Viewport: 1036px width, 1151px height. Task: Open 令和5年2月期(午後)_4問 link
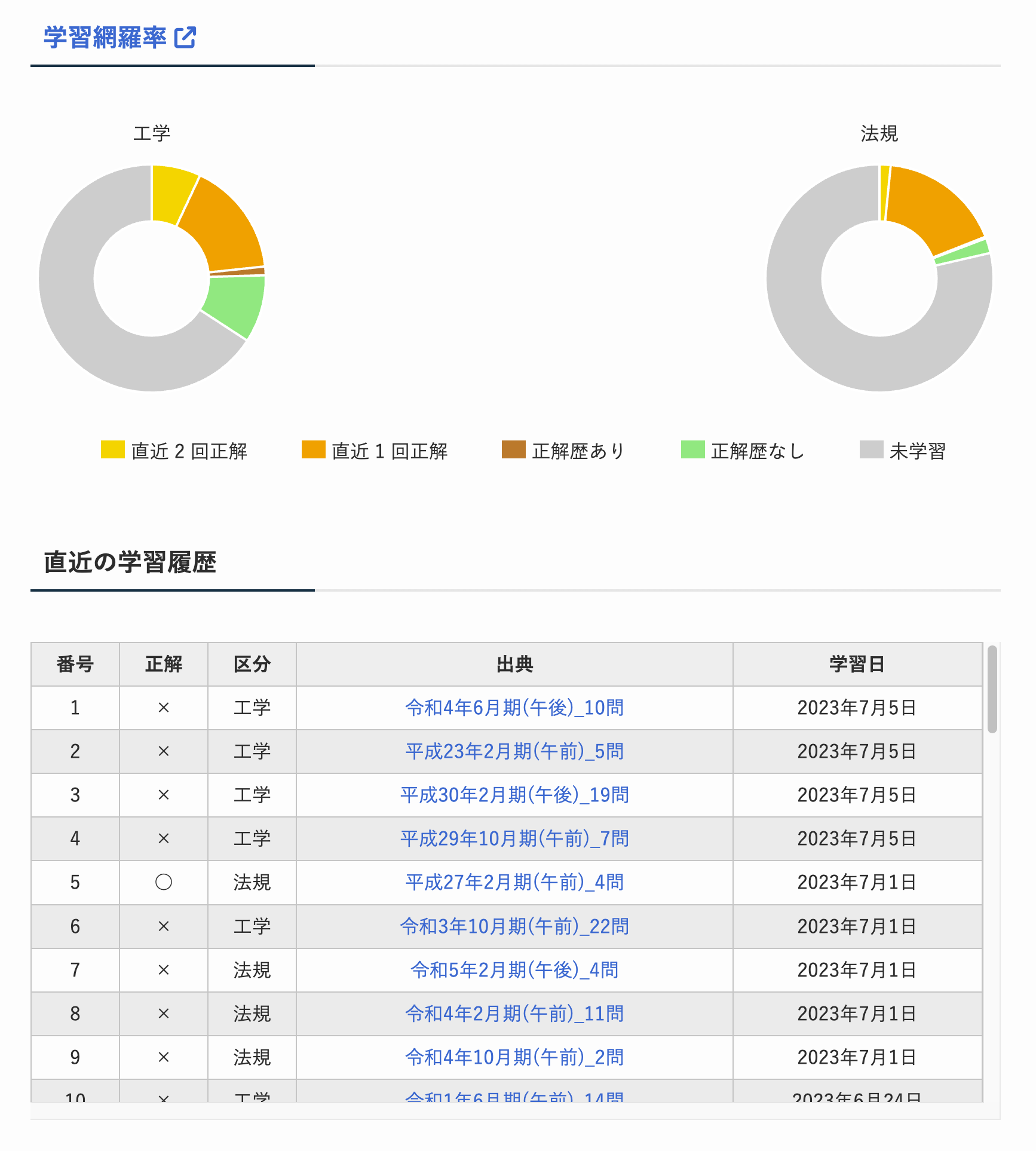pyautogui.click(x=514, y=970)
